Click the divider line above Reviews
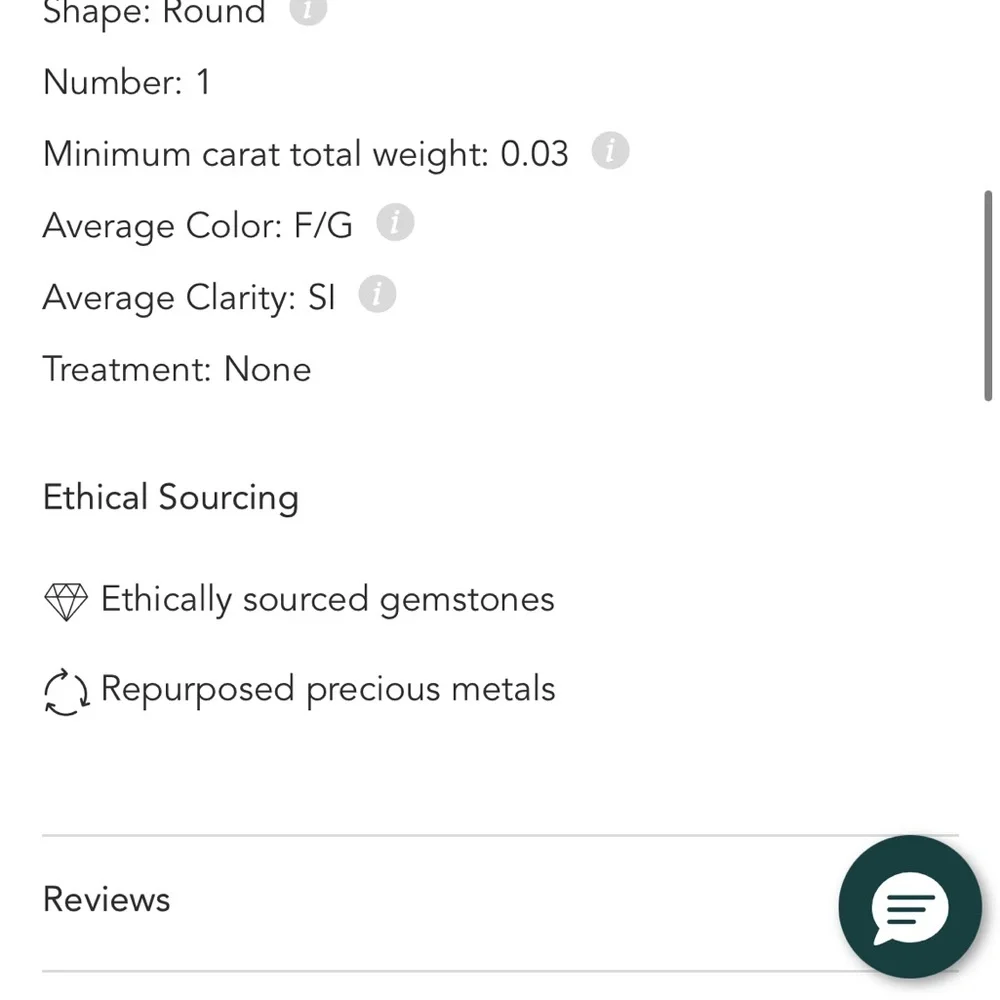The width and height of the screenshot is (1000, 1000). [x=440, y=835]
